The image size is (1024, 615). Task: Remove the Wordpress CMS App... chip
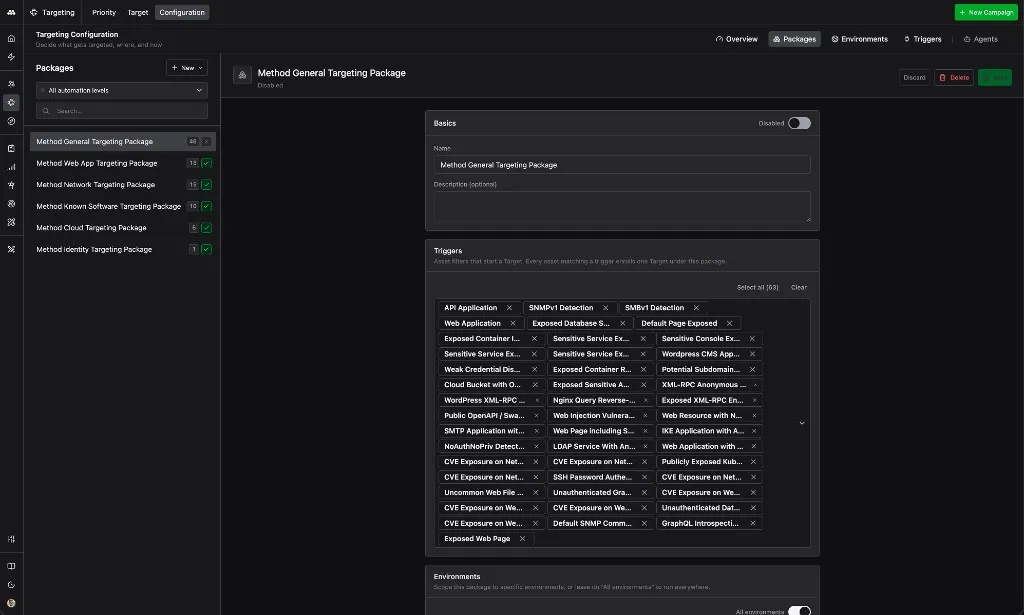point(752,354)
